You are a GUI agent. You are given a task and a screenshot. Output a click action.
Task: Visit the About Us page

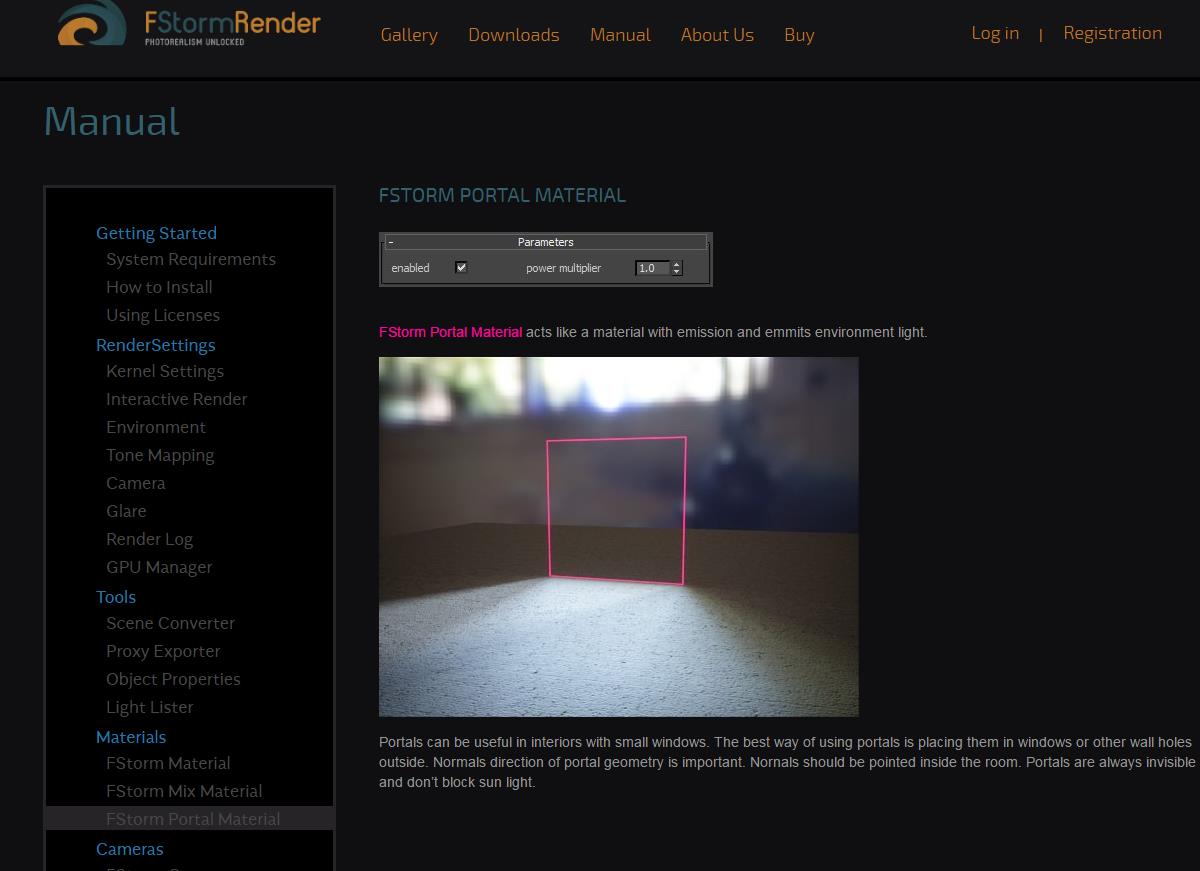click(717, 35)
